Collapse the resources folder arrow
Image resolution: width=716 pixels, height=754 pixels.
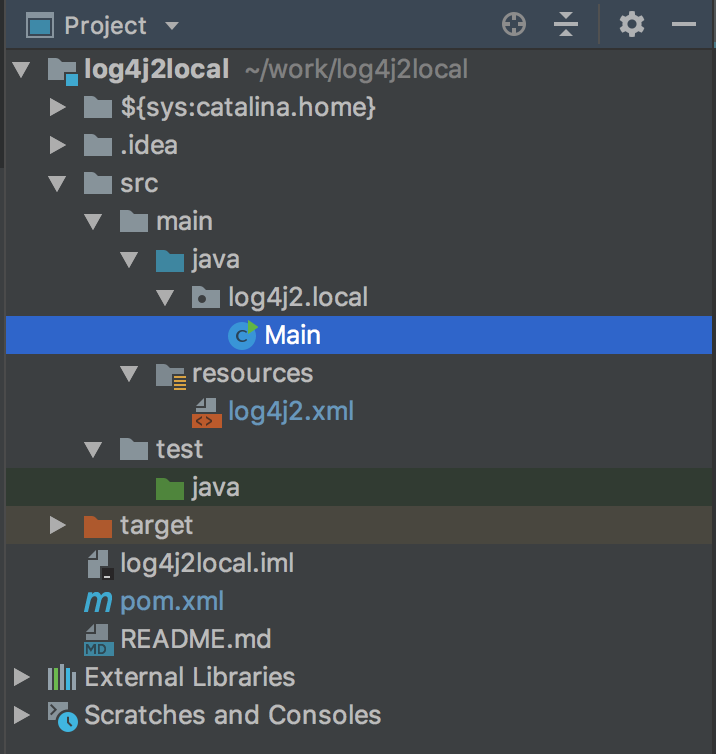pos(129,374)
